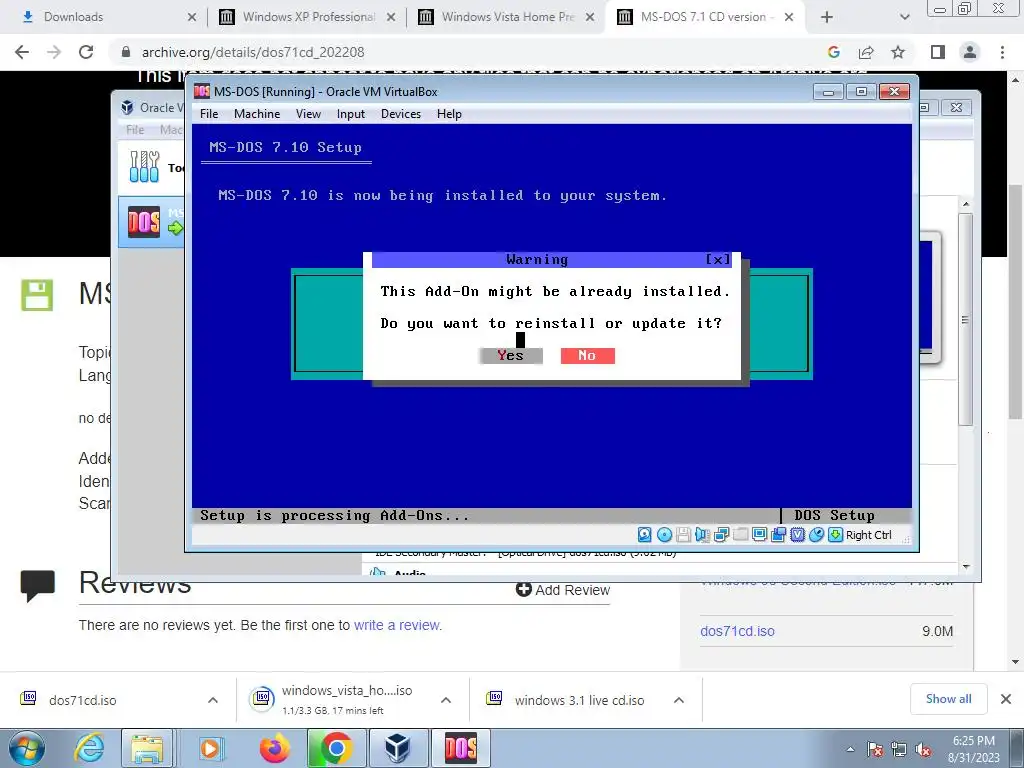Close the Windows XP Professional tab

click(391, 18)
